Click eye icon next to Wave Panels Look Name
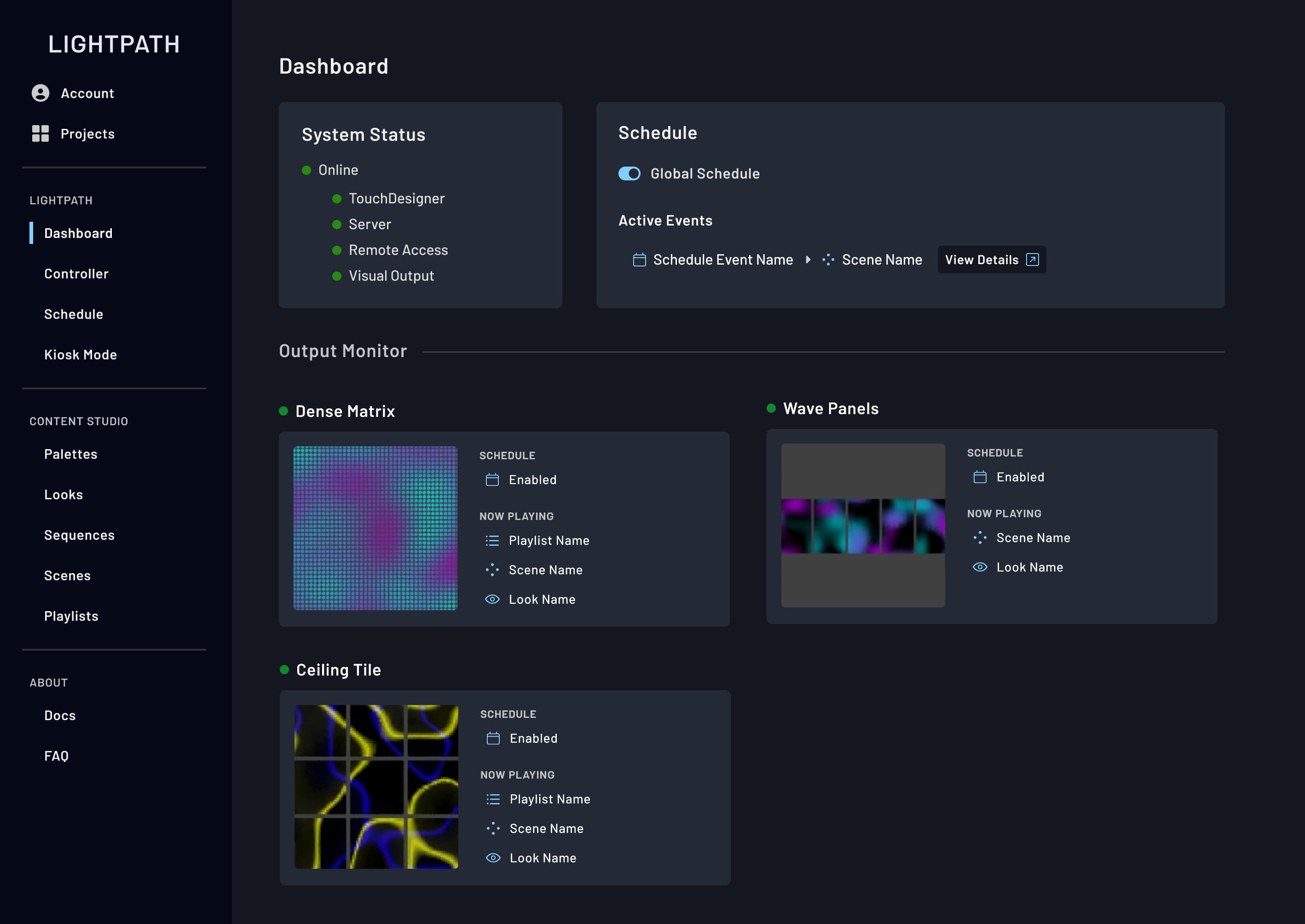 [x=980, y=567]
